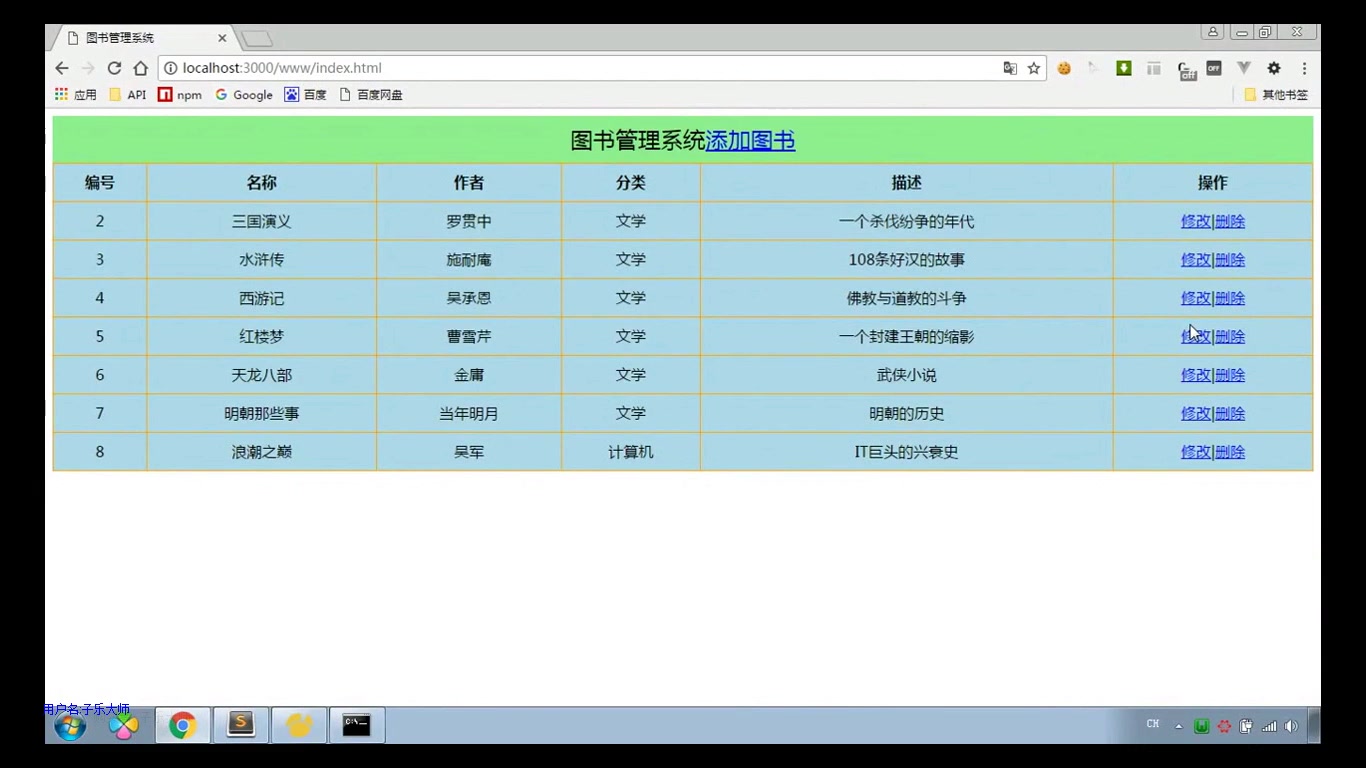Switch to Chrome in the taskbar
1366x768 pixels.
[x=183, y=726]
